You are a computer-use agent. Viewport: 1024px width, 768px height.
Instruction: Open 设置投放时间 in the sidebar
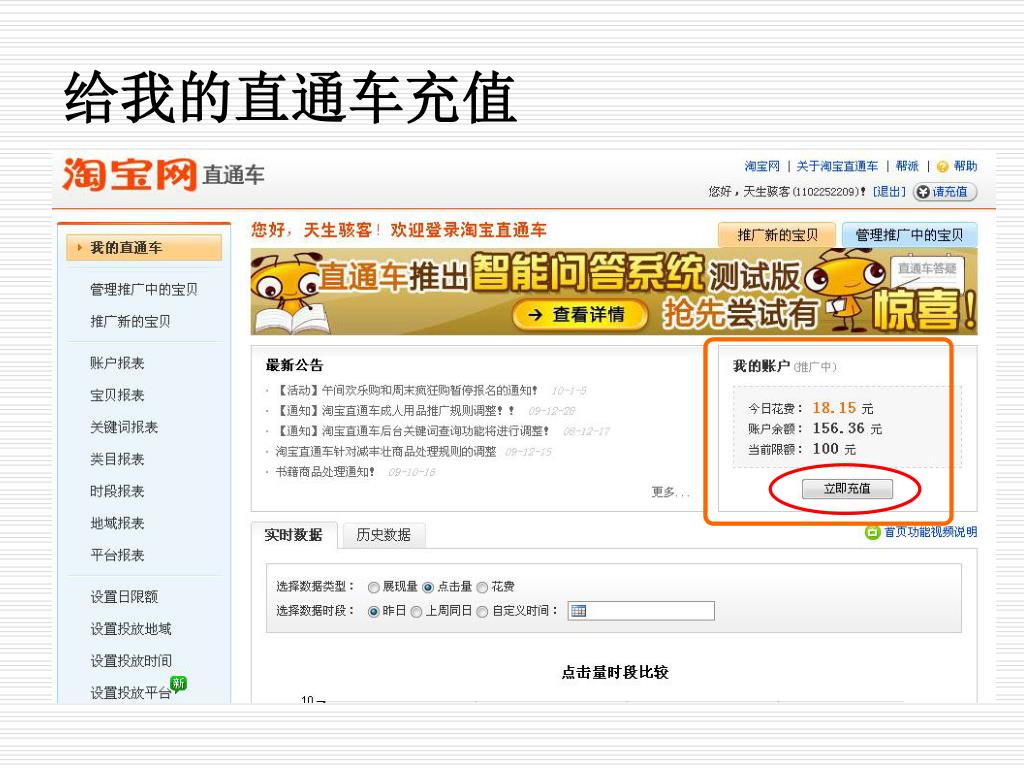tap(131, 661)
